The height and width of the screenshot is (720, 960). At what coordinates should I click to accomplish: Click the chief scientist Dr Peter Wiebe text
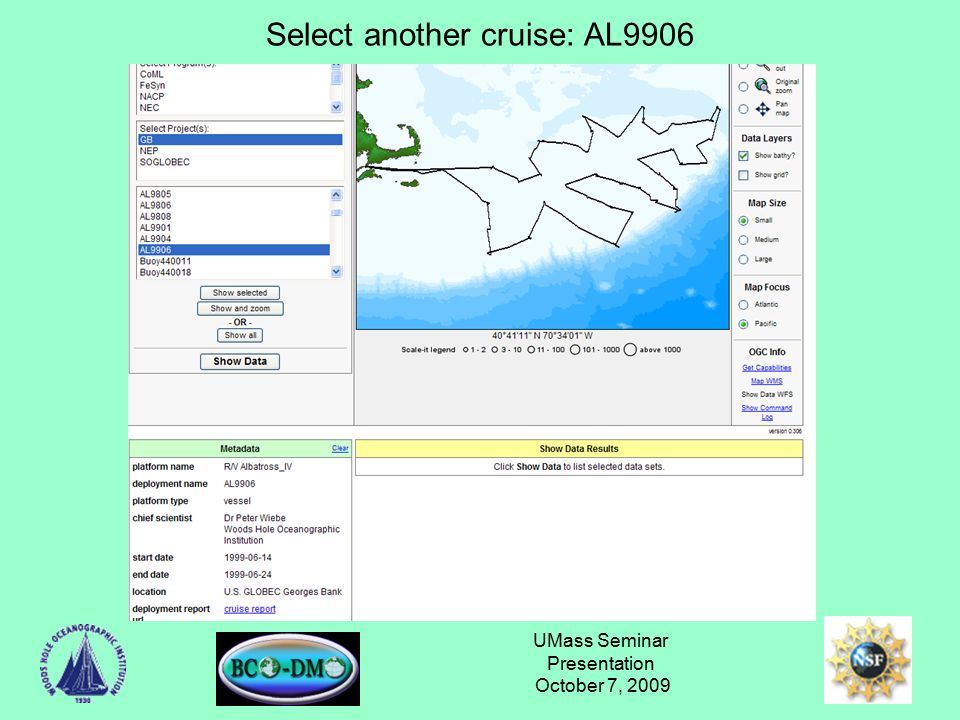pos(255,518)
